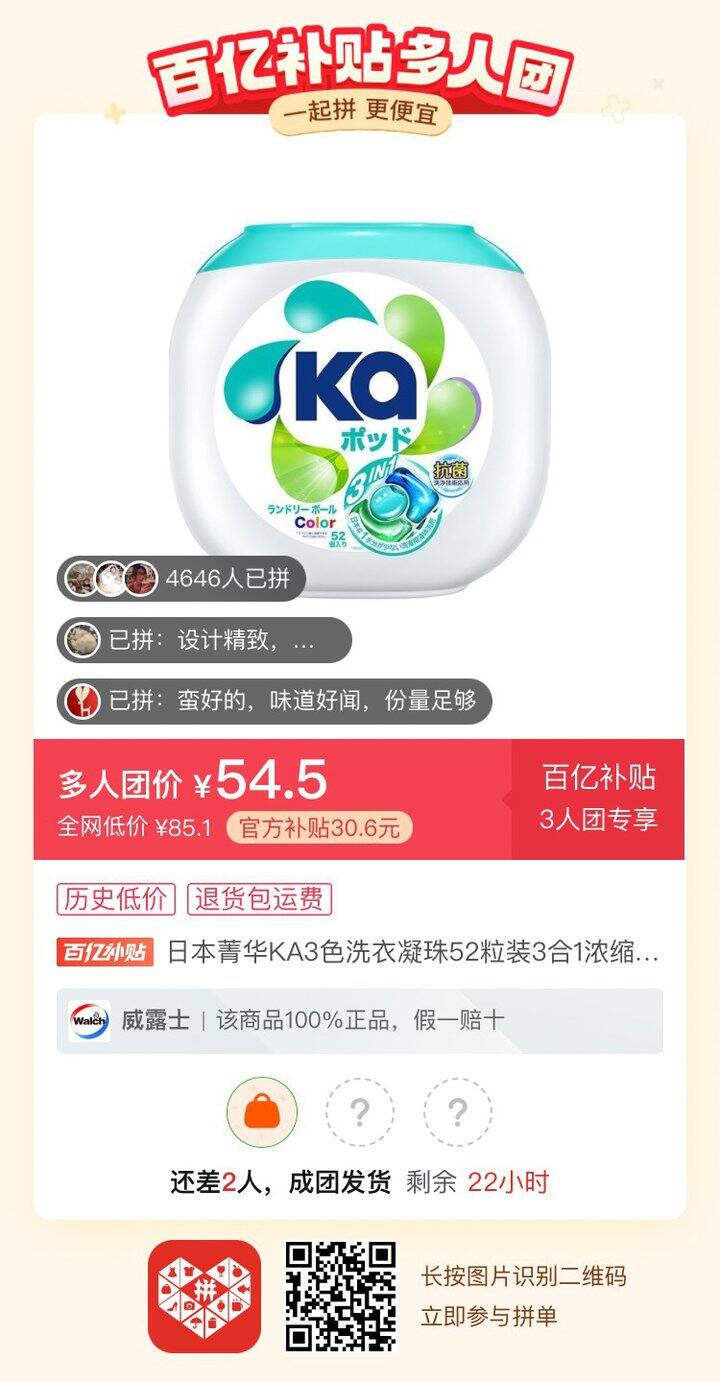Viewport: 720px width, 1382px height.
Task: Select the first empty question-mark group slot
Action: (x=360, y=1111)
